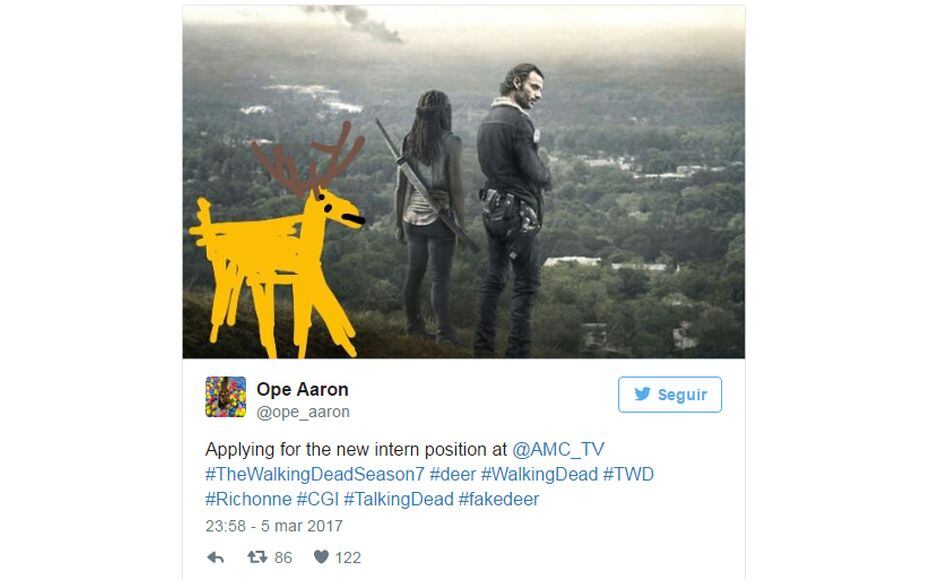Open the #WalkingDead hashtag
This screenshot has height=580, width=925.
click(539, 474)
